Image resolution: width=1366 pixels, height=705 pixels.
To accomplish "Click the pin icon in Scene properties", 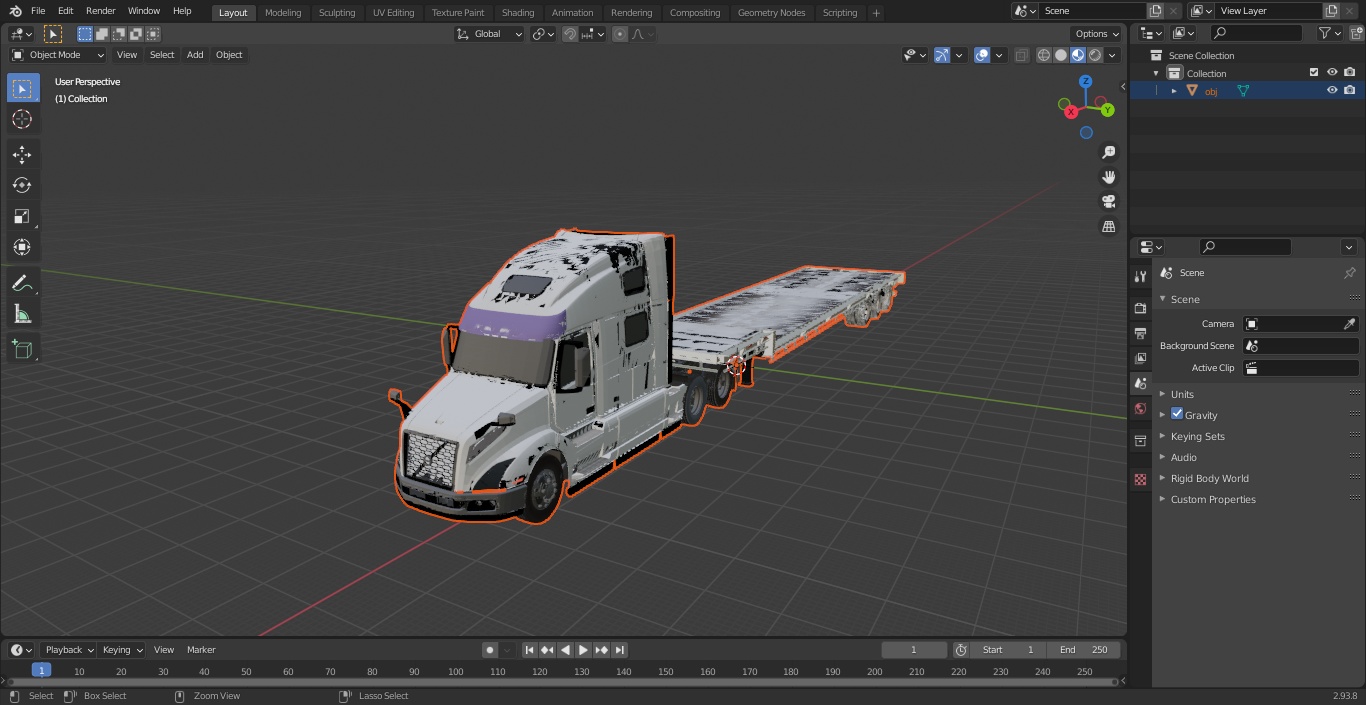I will 1349,273.
